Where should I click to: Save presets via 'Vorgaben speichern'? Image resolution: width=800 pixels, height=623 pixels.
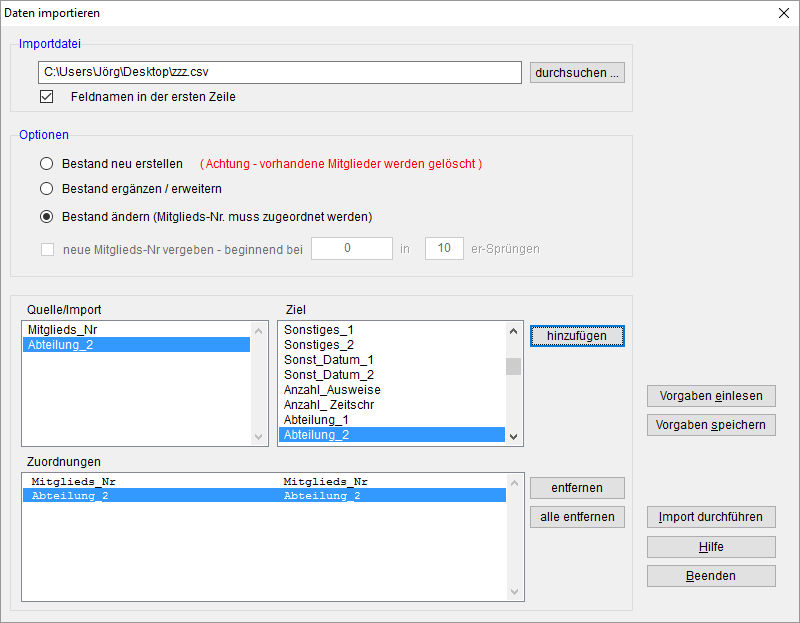711,425
